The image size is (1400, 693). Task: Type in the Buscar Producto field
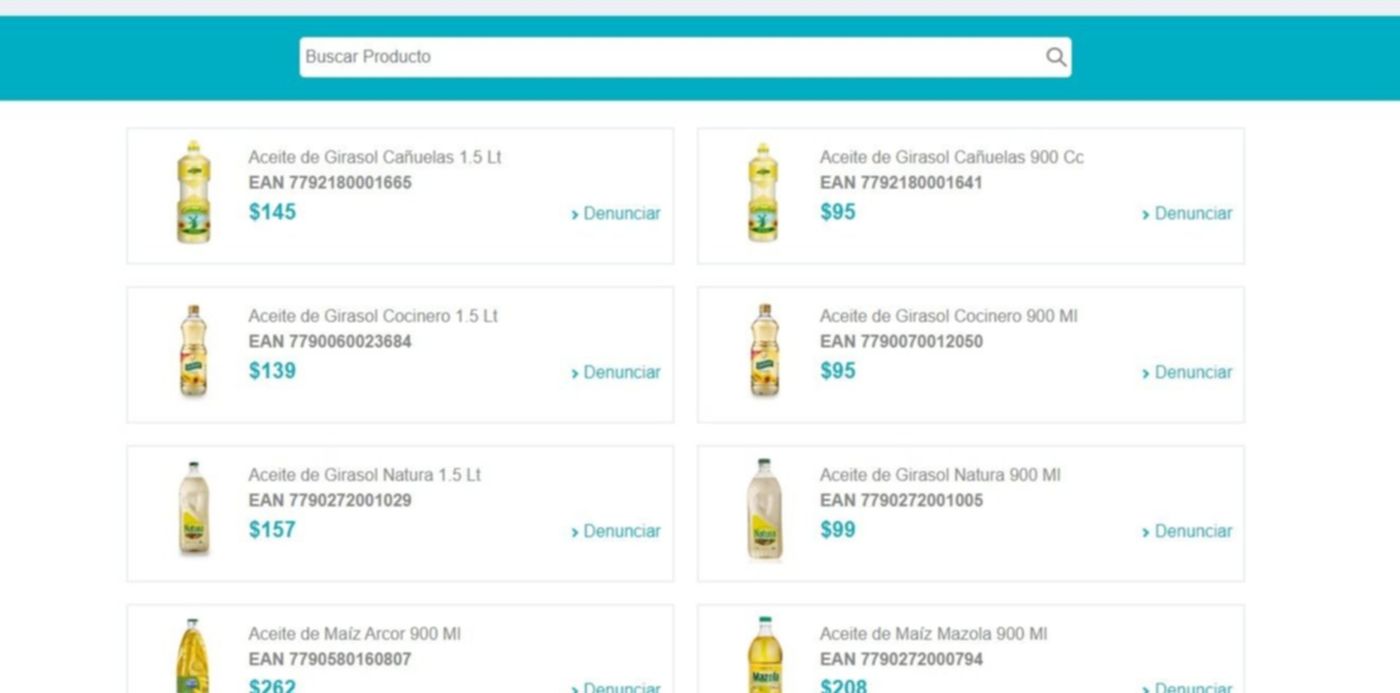tap(670, 57)
